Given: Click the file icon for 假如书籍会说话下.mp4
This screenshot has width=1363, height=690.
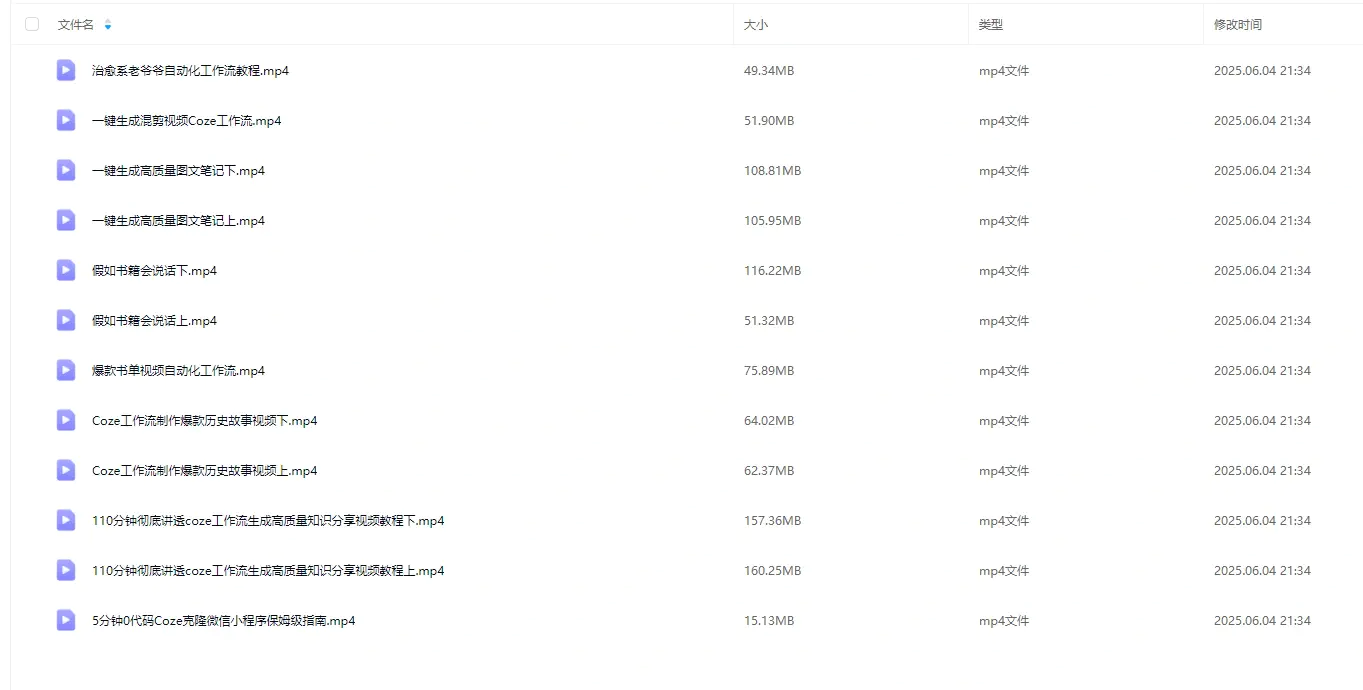Looking at the screenshot, I should click(66, 271).
